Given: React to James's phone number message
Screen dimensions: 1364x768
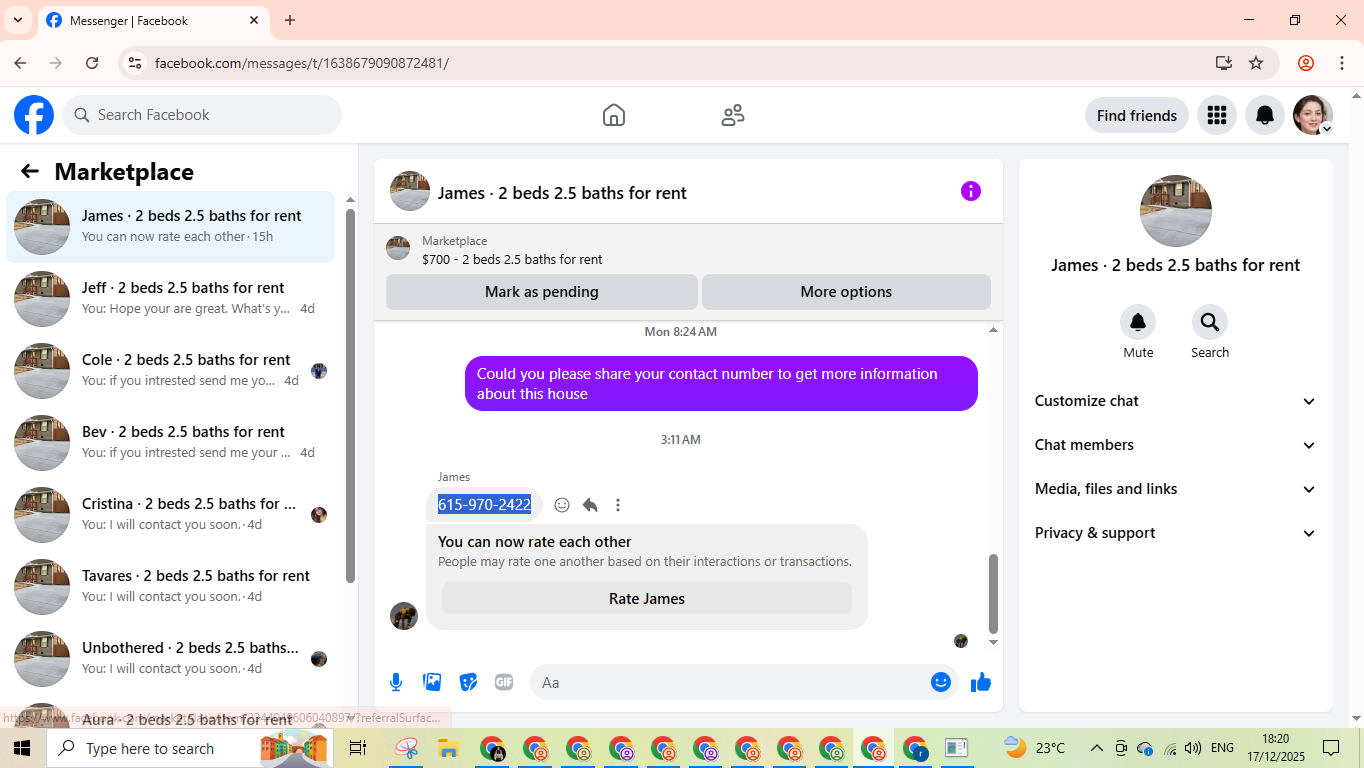Looking at the screenshot, I should click(x=562, y=505).
